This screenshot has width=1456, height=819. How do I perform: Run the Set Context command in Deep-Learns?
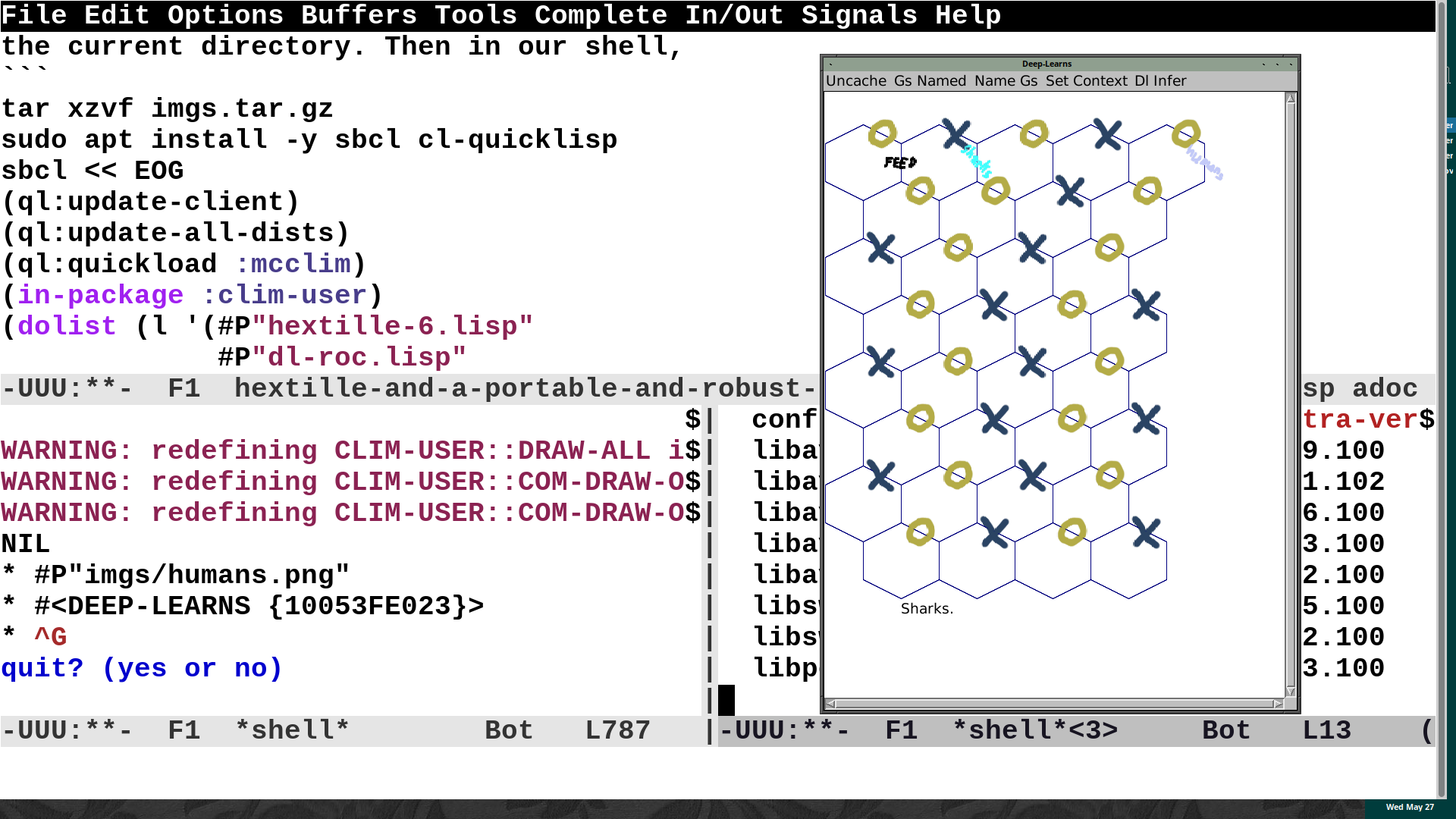[1087, 81]
